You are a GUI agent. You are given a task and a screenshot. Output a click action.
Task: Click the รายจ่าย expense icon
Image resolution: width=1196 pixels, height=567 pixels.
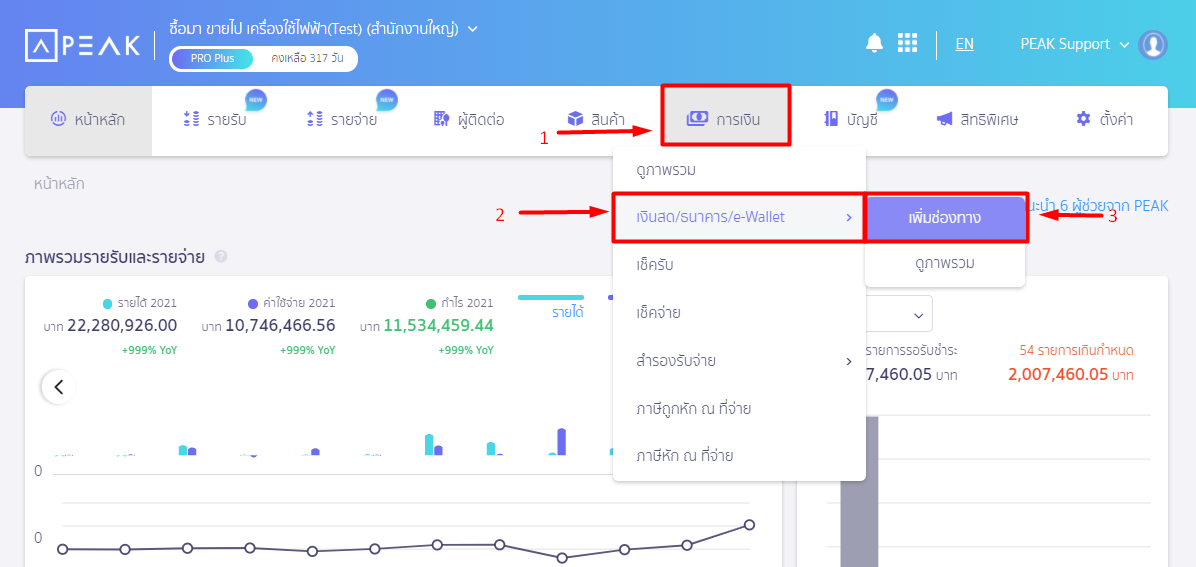pyautogui.click(x=315, y=119)
